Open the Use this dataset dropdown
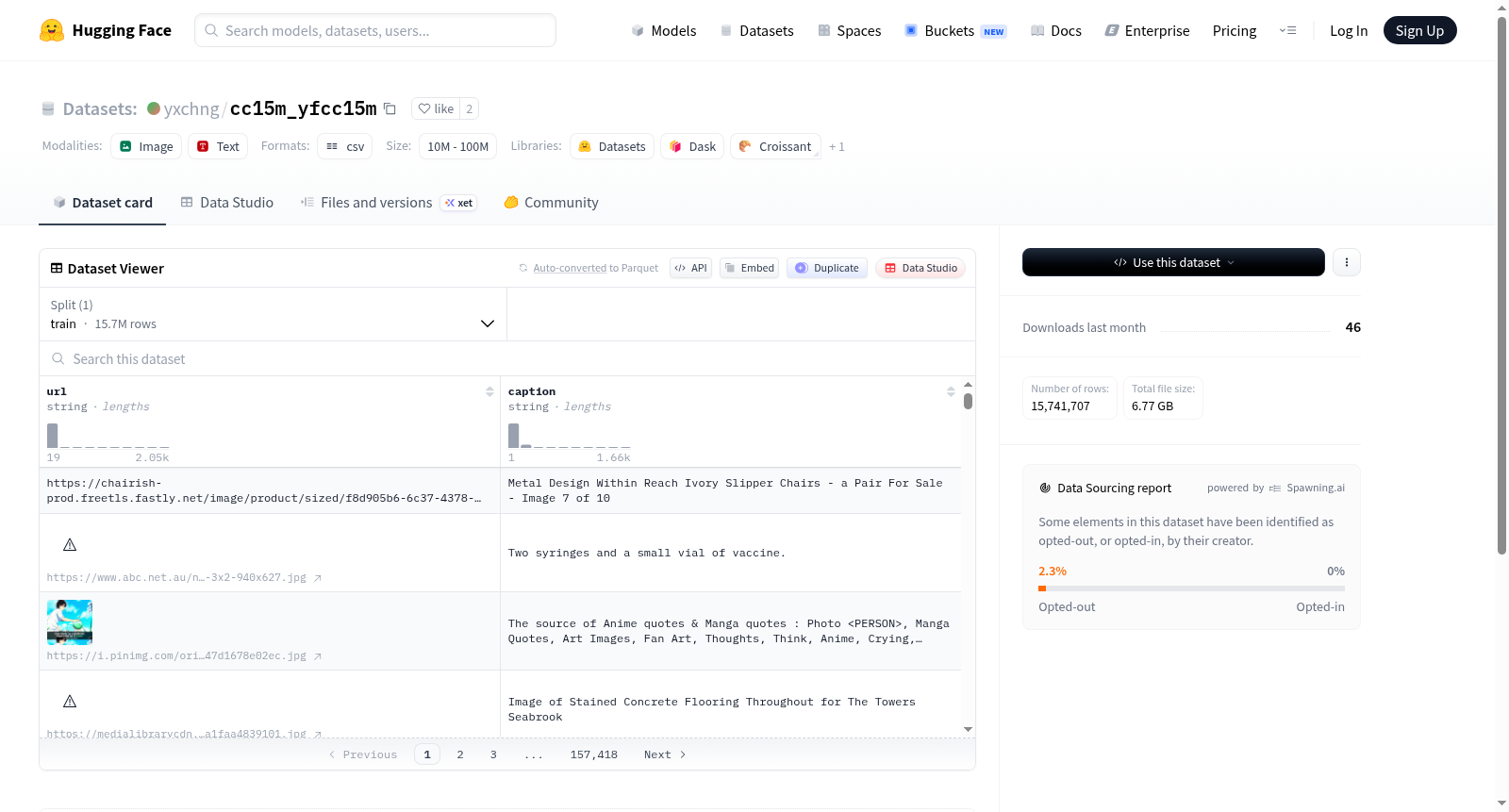Viewport: 1509px width, 812px height. click(1173, 262)
